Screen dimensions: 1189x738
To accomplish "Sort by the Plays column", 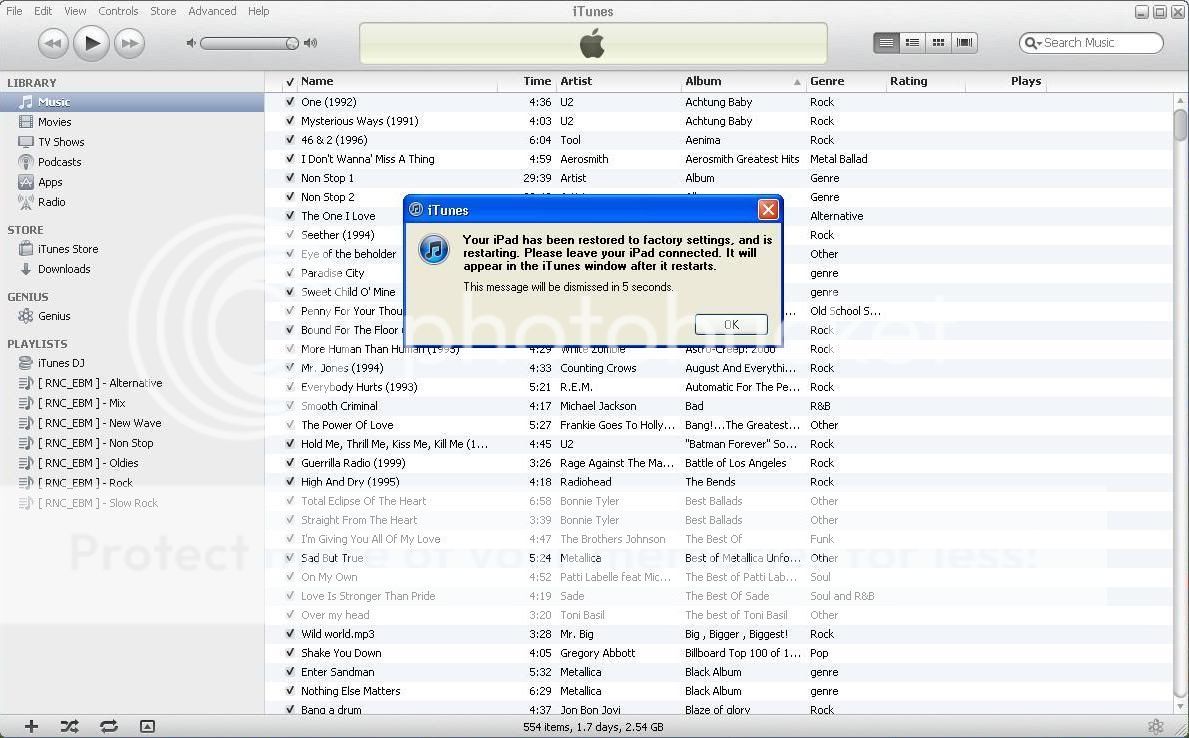I will 1006,81.
